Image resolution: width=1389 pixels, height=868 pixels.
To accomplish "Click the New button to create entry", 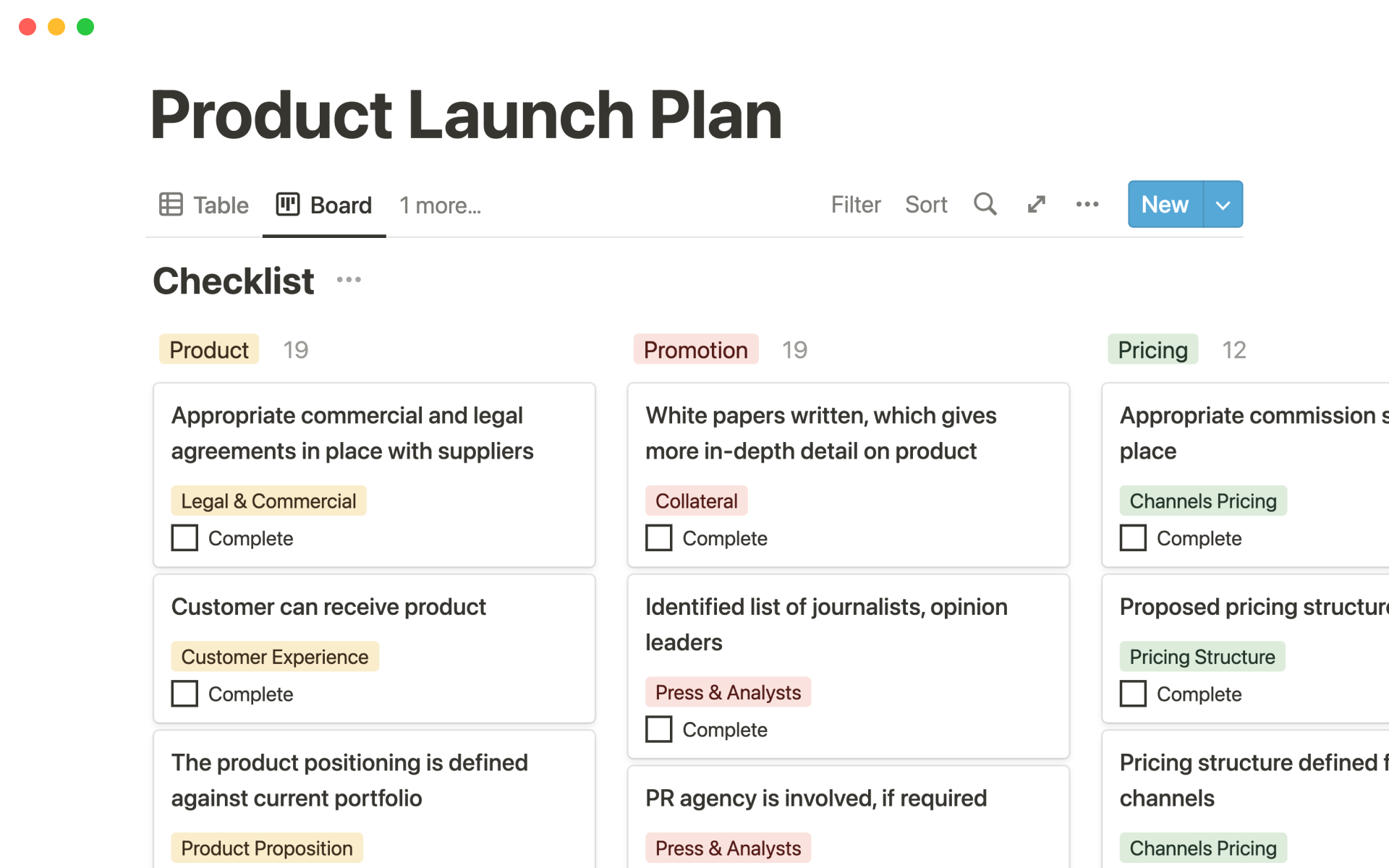I will coord(1165,205).
